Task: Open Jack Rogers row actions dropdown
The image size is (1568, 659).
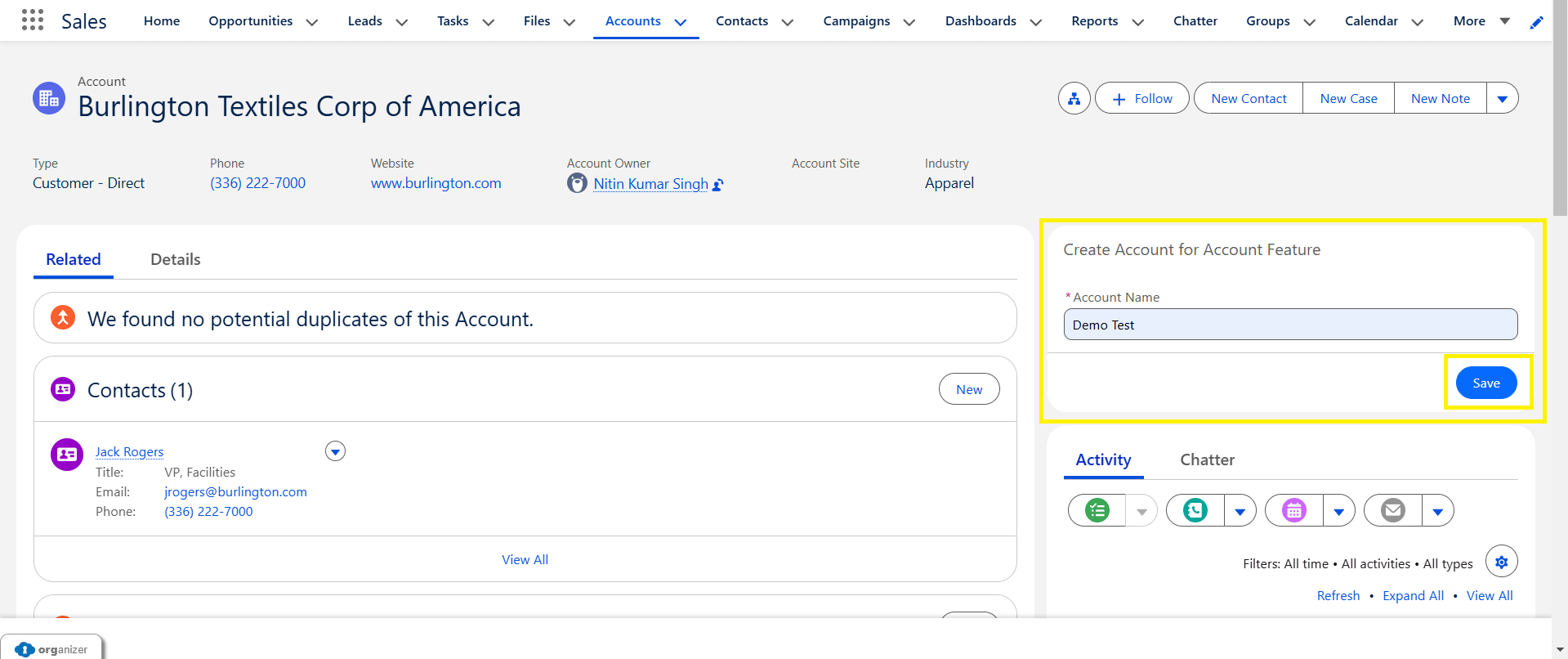Action: pyautogui.click(x=335, y=451)
